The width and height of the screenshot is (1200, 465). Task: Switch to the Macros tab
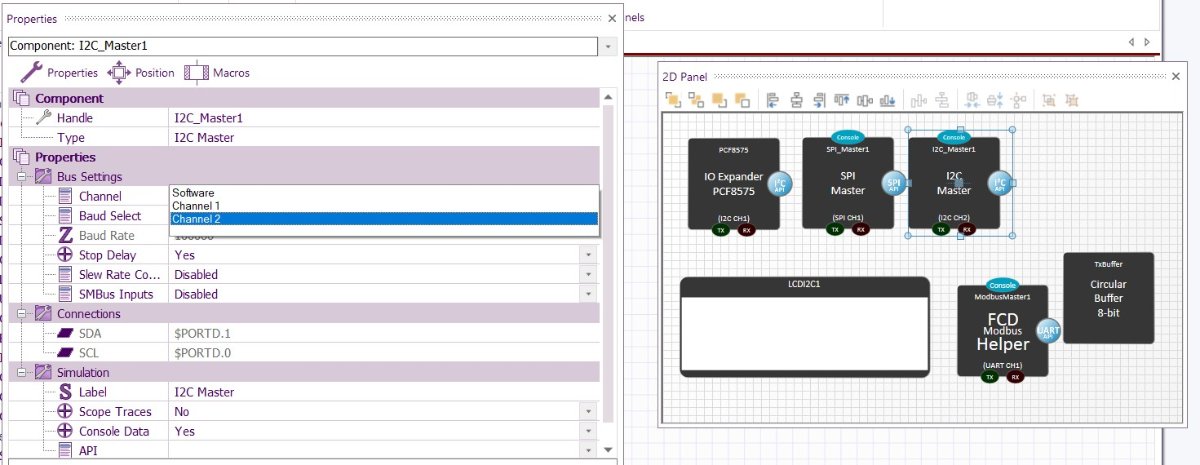[217, 72]
